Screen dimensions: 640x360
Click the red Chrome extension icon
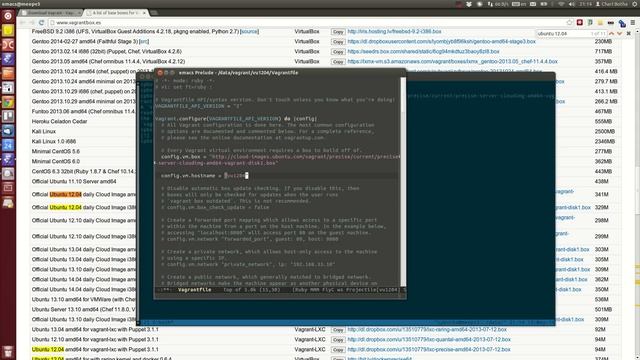(x=580, y=22)
